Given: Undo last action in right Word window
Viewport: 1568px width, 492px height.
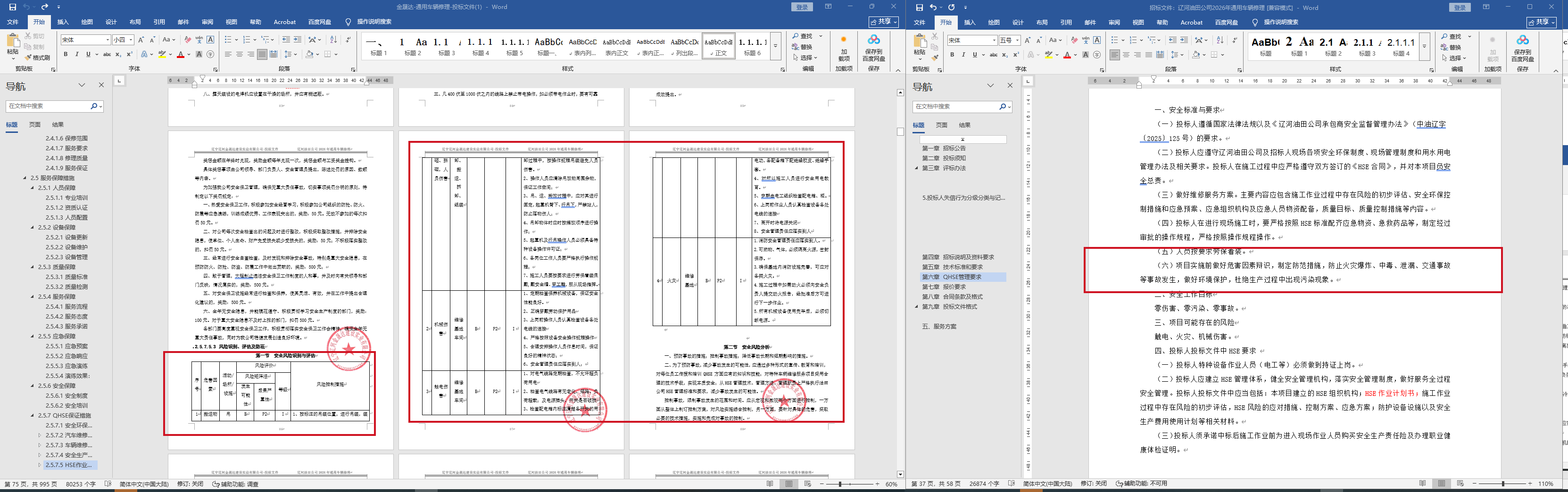Looking at the screenshot, I should (x=933, y=7).
